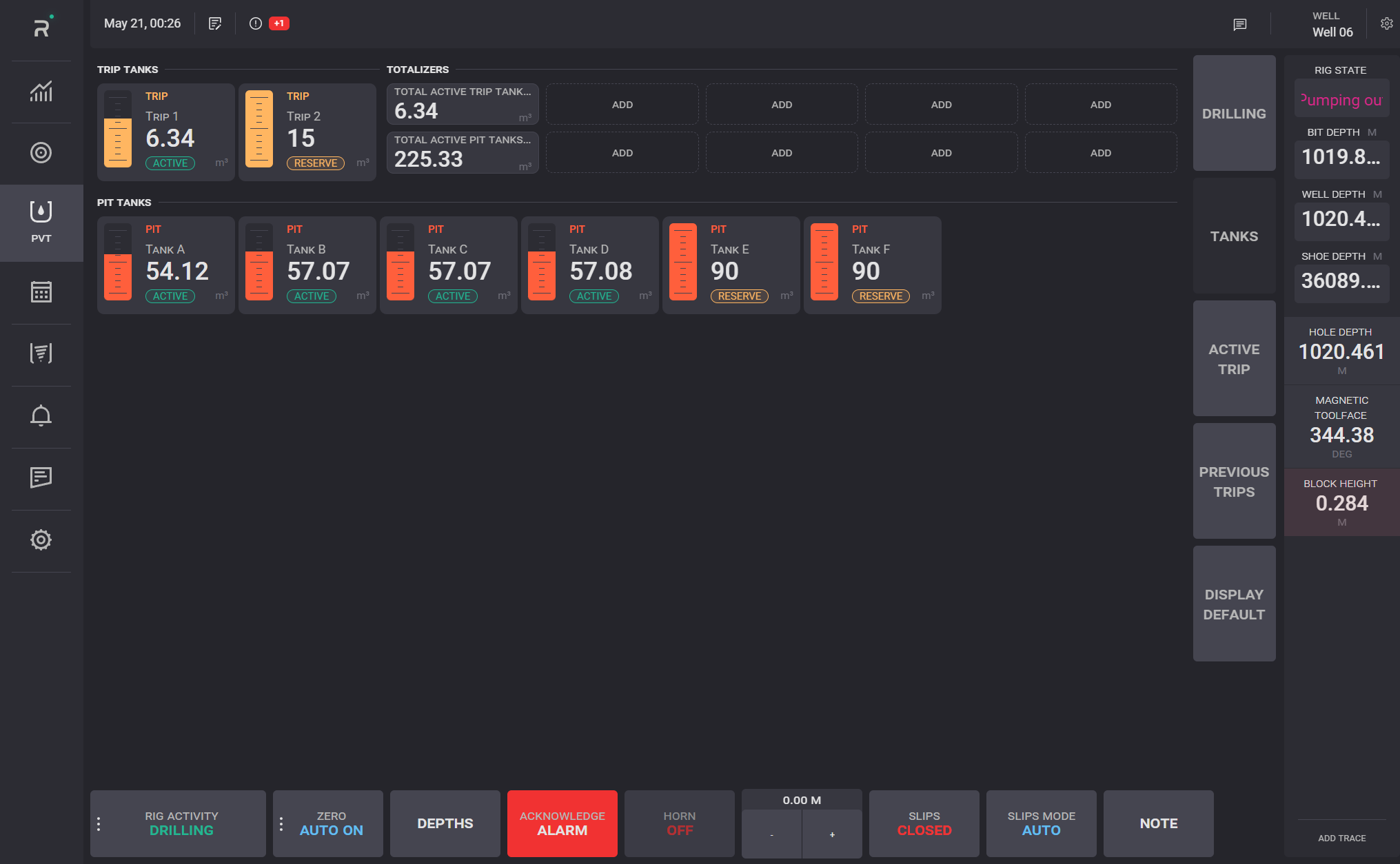
Task: Click the top-right chat message icon
Action: [1239, 25]
